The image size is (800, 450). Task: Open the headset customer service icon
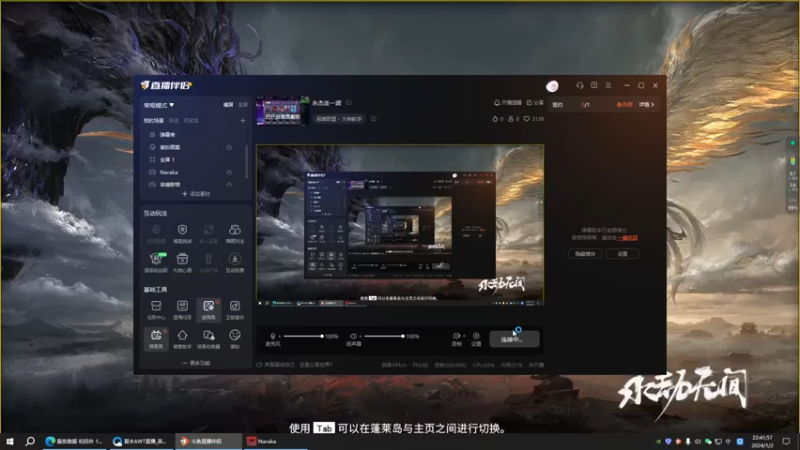pos(580,85)
